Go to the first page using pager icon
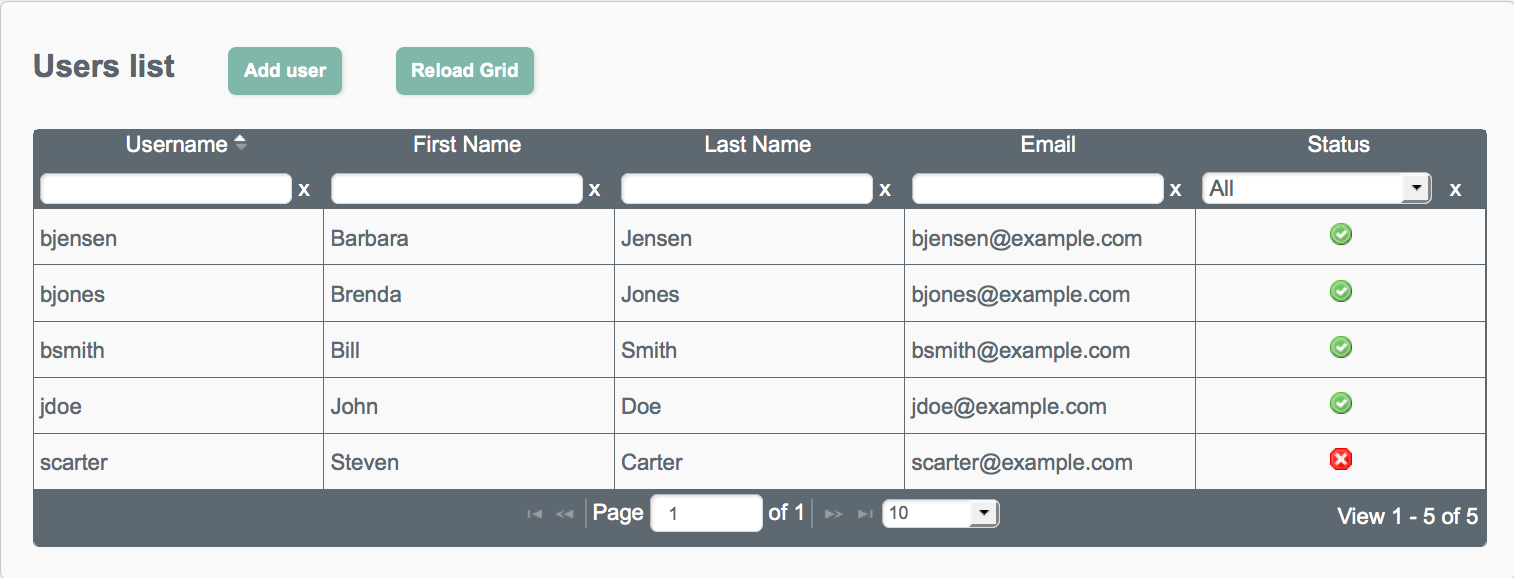1514x578 pixels. pos(535,514)
